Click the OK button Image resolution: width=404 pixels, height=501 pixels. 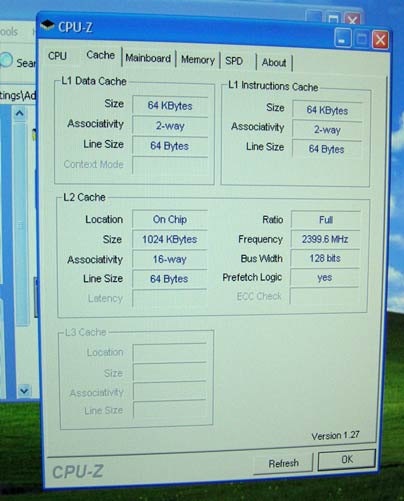(347, 460)
